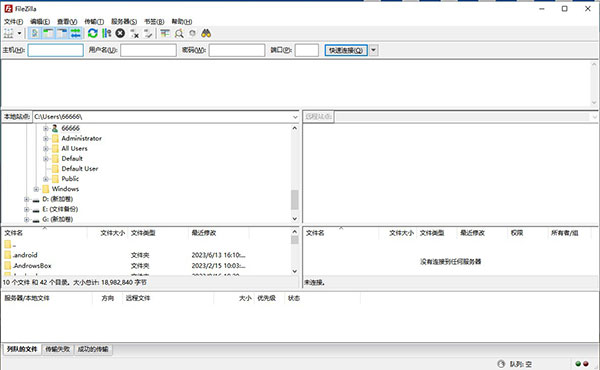
Task: Focus the 密码 password input field
Action: (237, 50)
